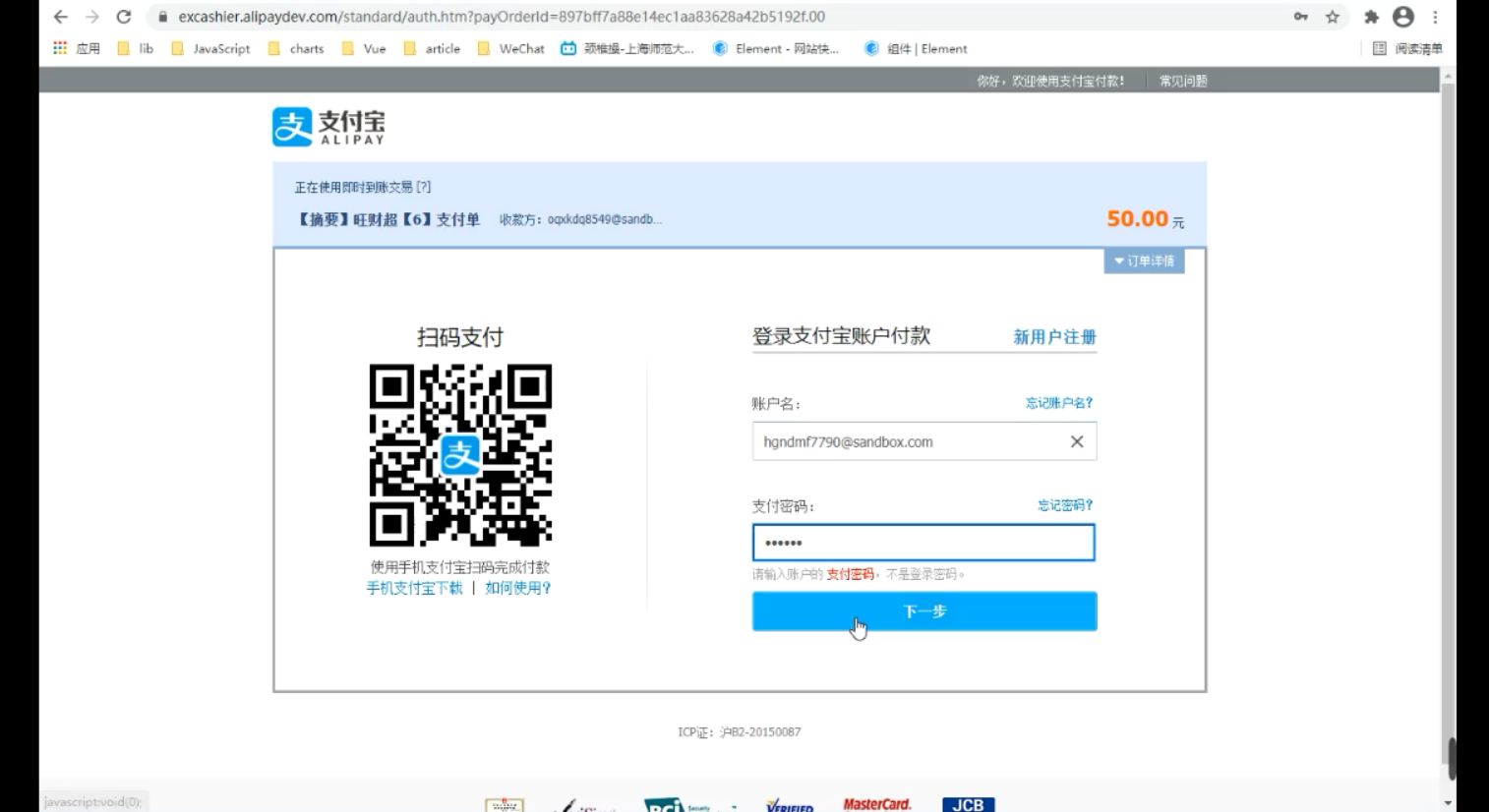Click the MasterCard logo in footer
The width and height of the screenshot is (1489, 812).
(x=876, y=804)
